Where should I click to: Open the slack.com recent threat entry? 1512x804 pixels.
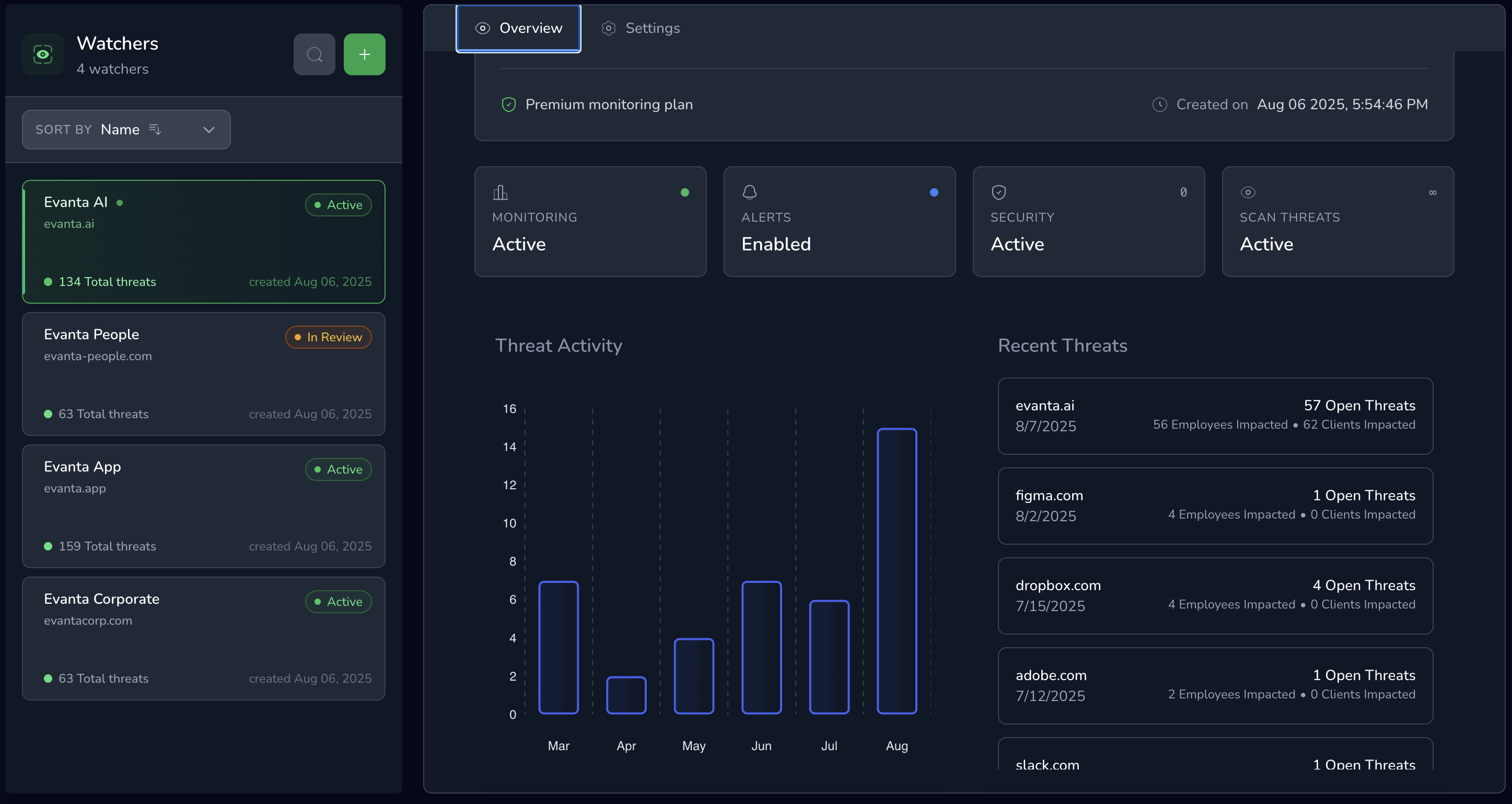click(1216, 754)
